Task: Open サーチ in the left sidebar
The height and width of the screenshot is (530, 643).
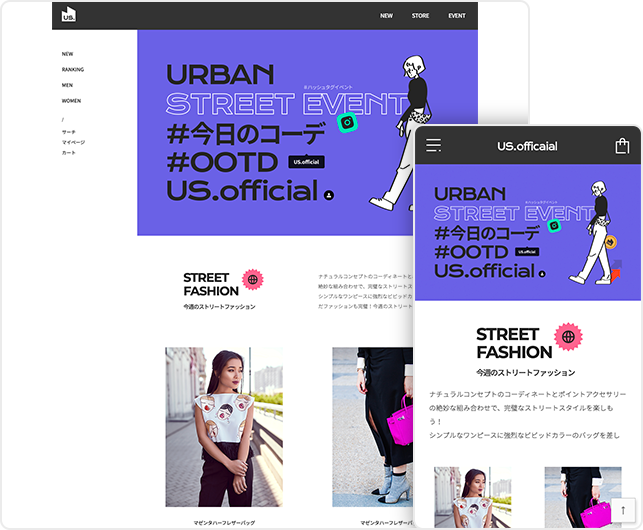Action: pos(68,132)
